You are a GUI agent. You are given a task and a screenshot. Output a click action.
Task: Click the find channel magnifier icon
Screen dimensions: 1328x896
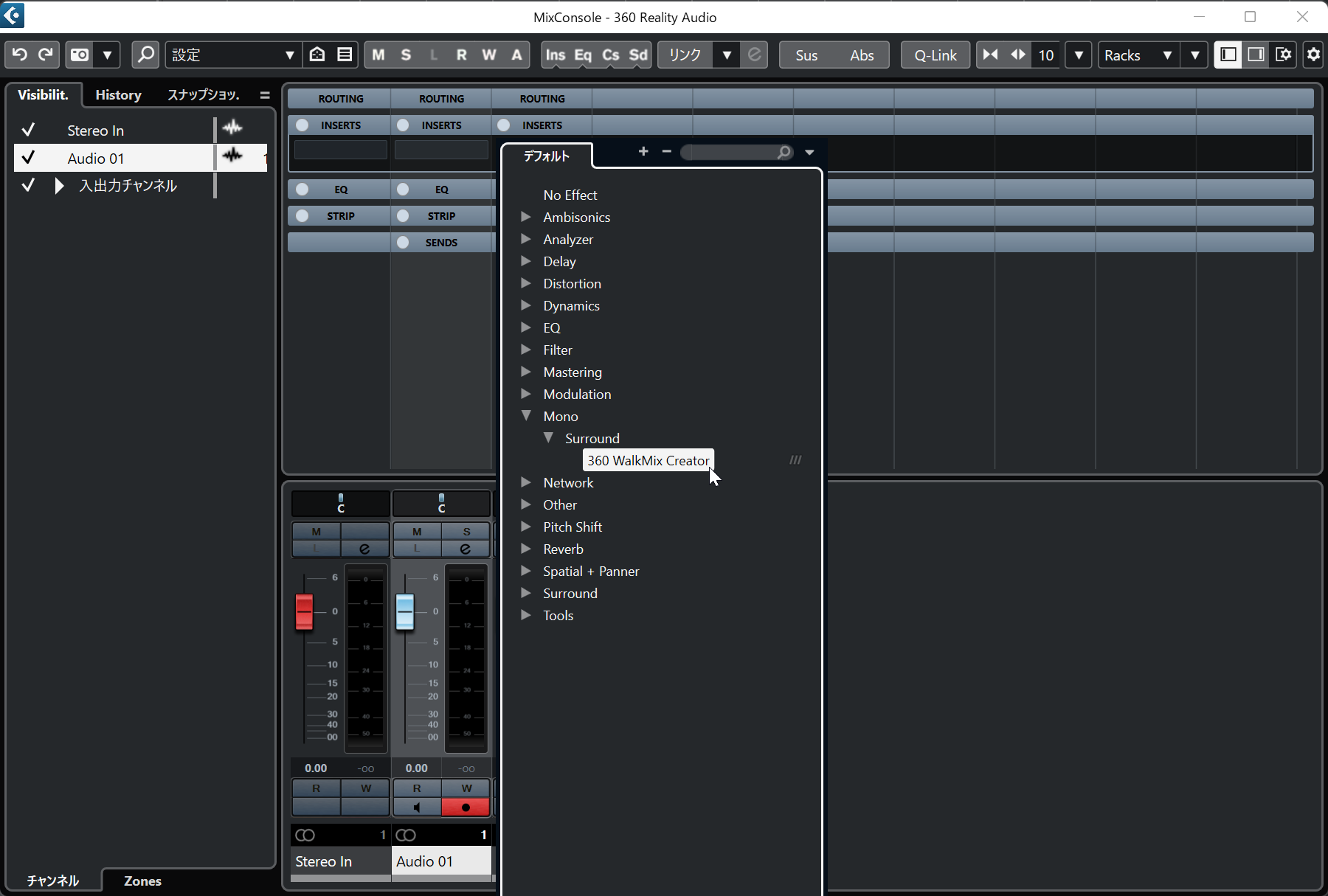coord(145,55)
